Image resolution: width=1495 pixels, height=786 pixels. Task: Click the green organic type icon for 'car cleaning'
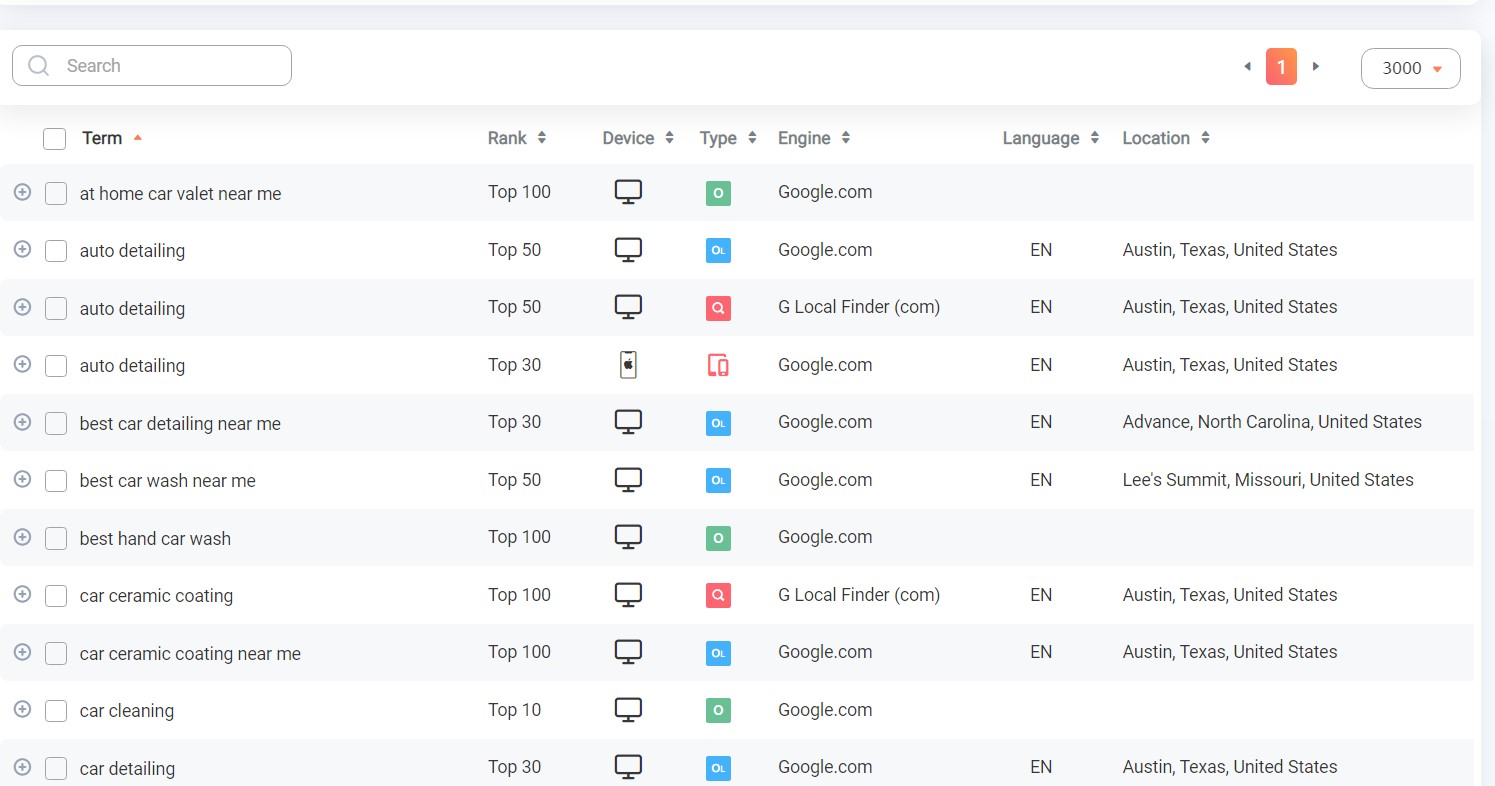(718, 711)
